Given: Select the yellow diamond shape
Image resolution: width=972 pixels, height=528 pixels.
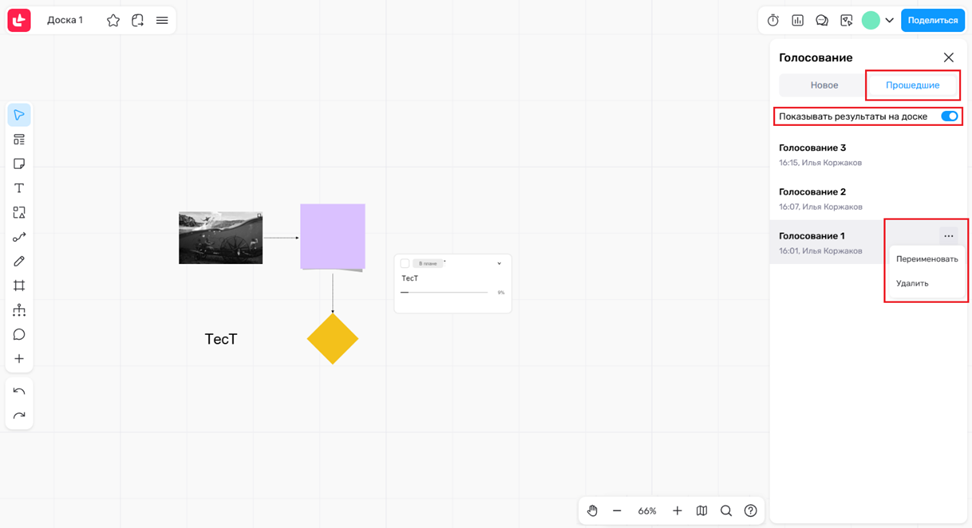Looking at the screenshot, I should 333,339.
